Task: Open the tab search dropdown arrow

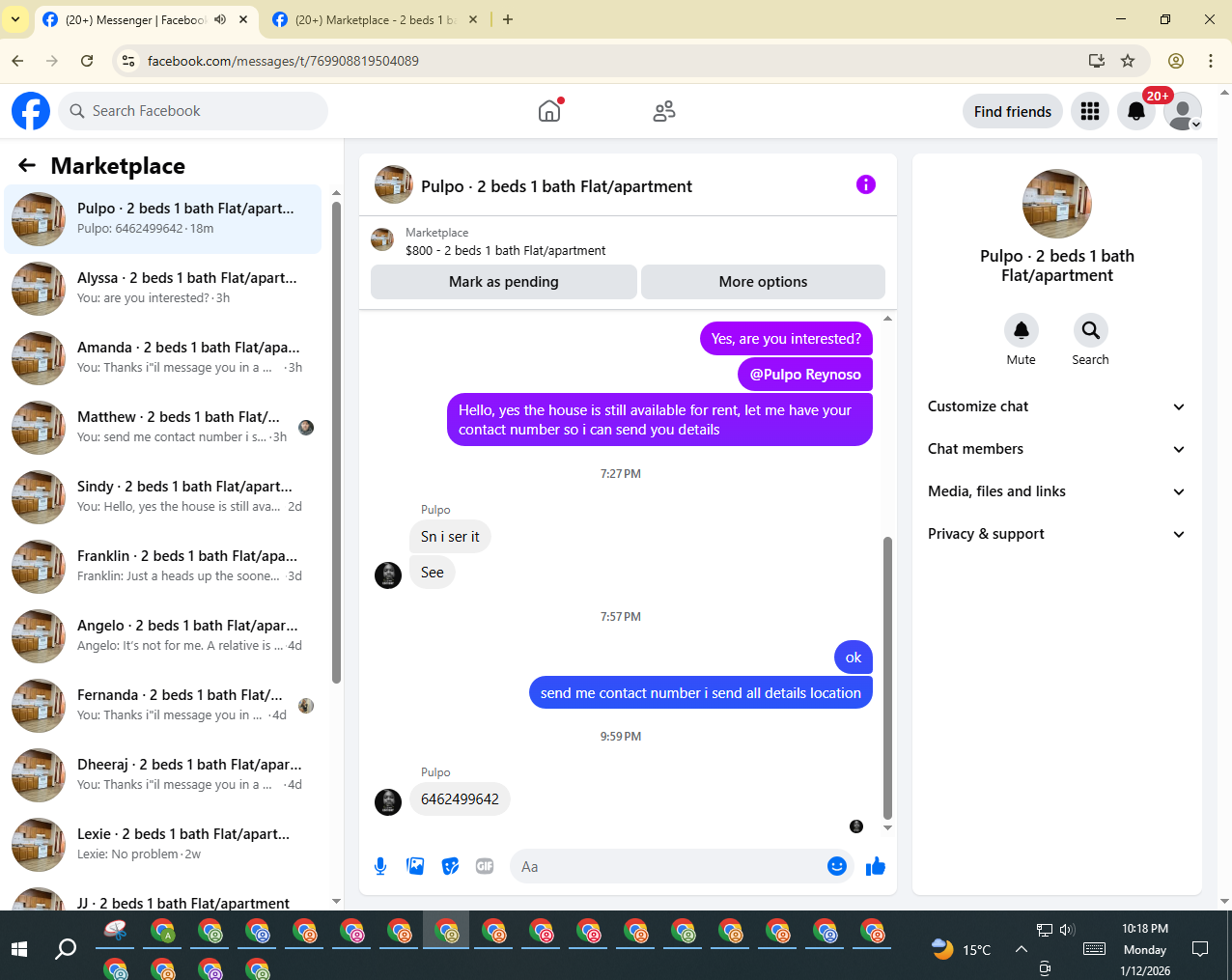Action: coord(15,19)
